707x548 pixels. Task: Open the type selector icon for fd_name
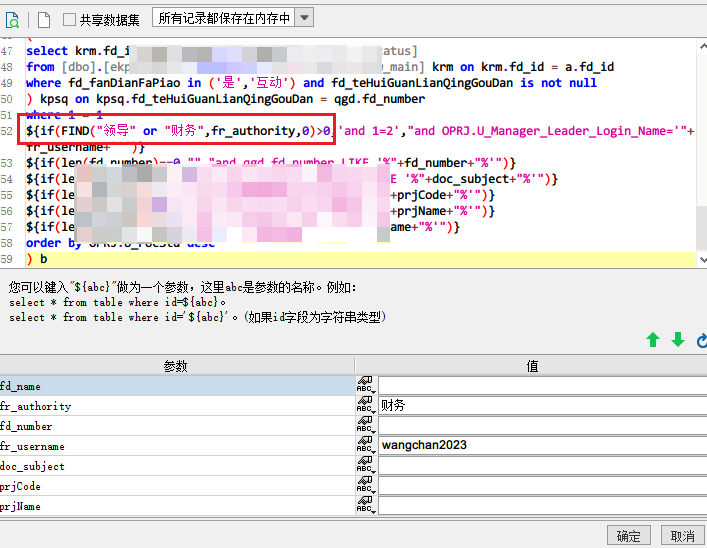[x=365, y=386]
